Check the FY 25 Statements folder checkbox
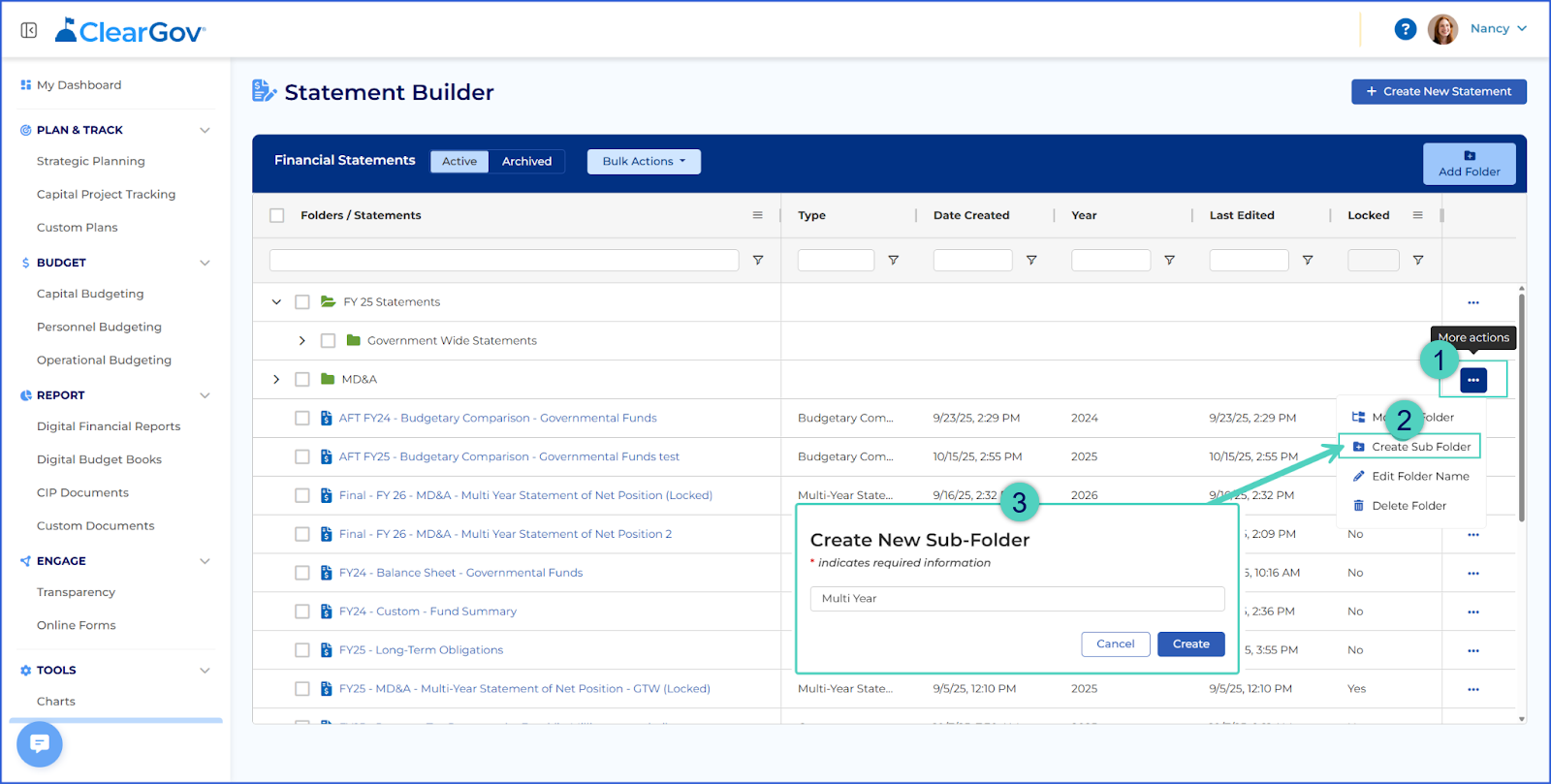This screenshot has width=1551, height=784. point(302,302)
